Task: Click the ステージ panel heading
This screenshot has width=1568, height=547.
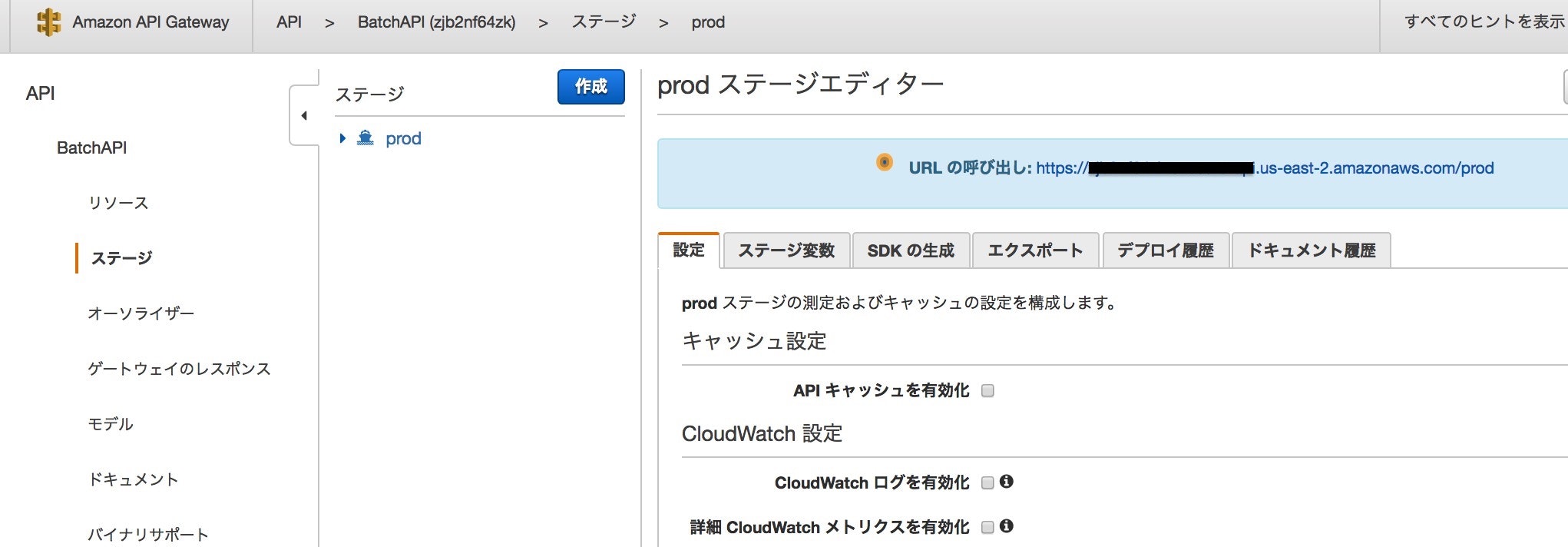Action: tap(369, 94)
